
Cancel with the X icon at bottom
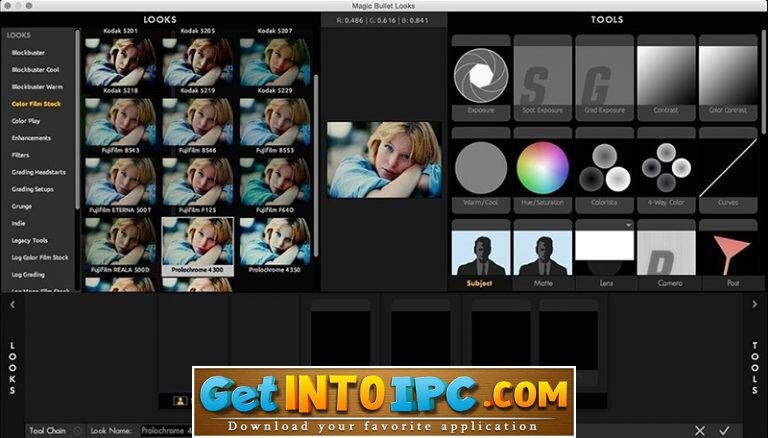click(700, 431)
